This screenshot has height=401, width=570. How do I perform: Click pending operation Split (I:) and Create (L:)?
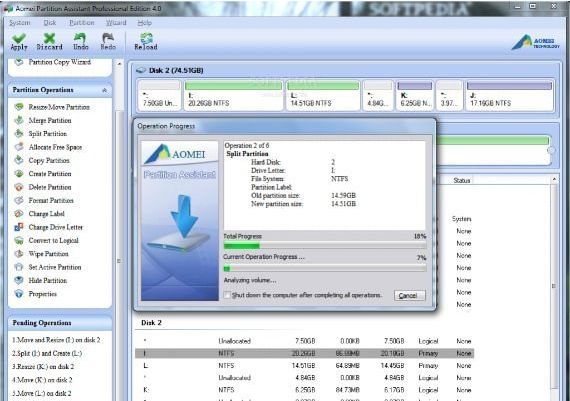tap(47, 353)
